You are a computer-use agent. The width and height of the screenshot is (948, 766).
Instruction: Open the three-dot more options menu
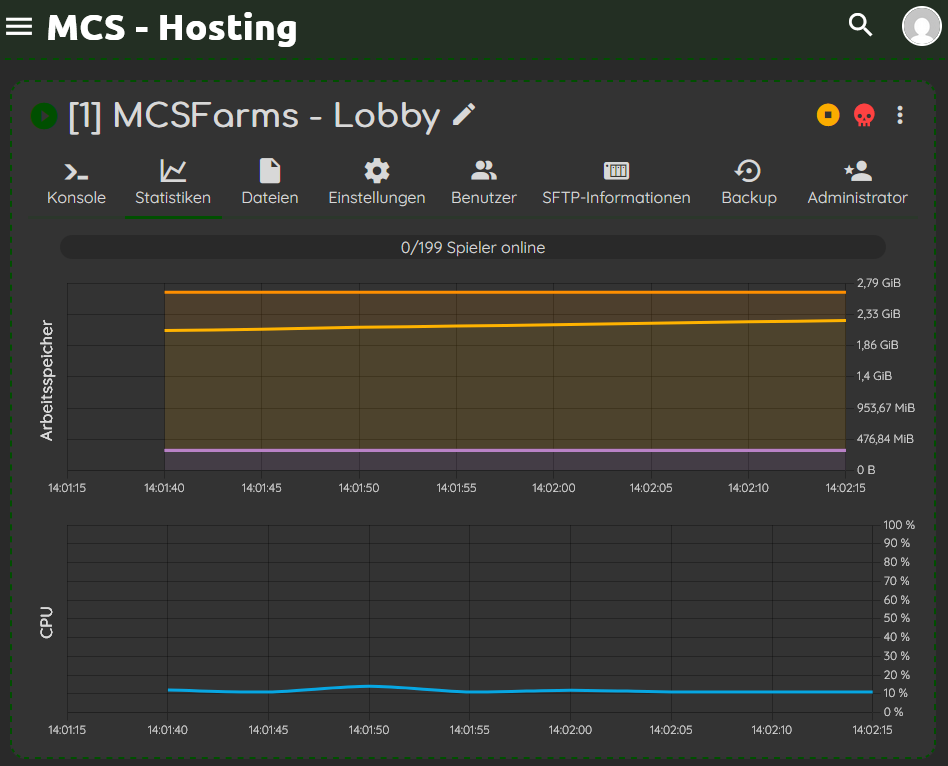tap(900, 116)
